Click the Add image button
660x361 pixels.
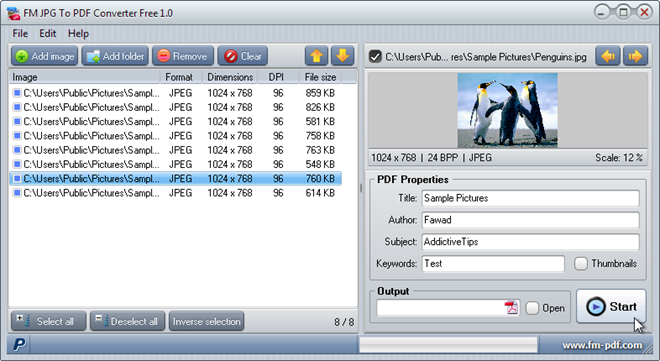pos(45,56)
